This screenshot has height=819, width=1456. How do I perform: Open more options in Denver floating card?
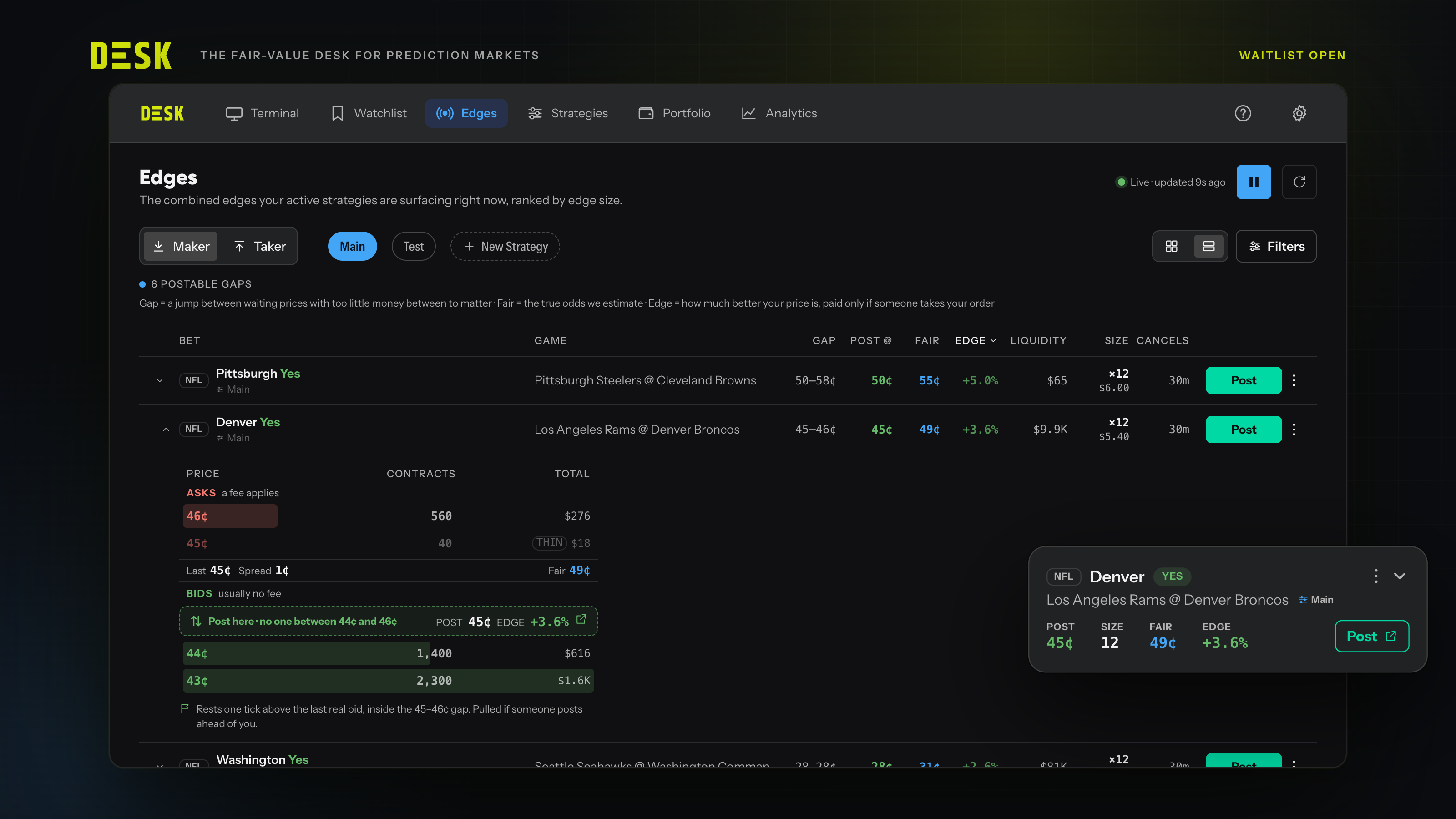point(1376,576)
